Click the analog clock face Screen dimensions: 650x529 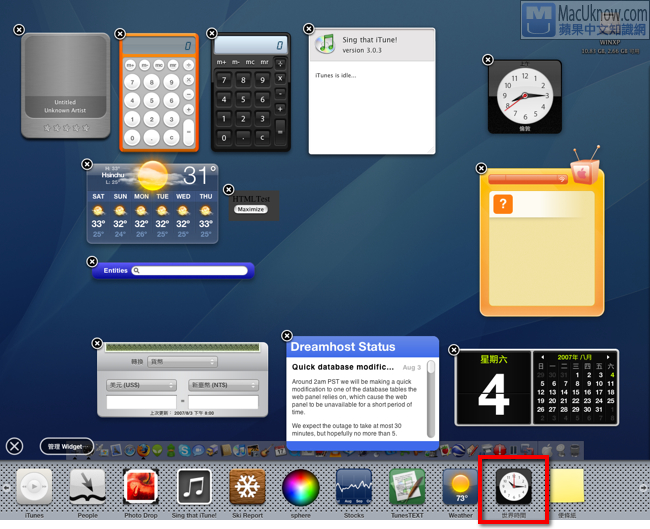pos(525,96)
